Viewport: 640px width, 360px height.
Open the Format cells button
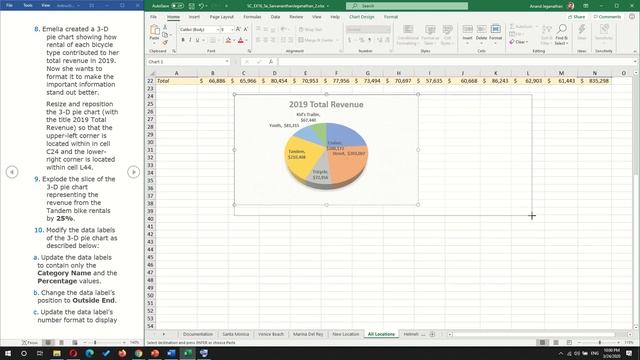(x=496, y=33)
